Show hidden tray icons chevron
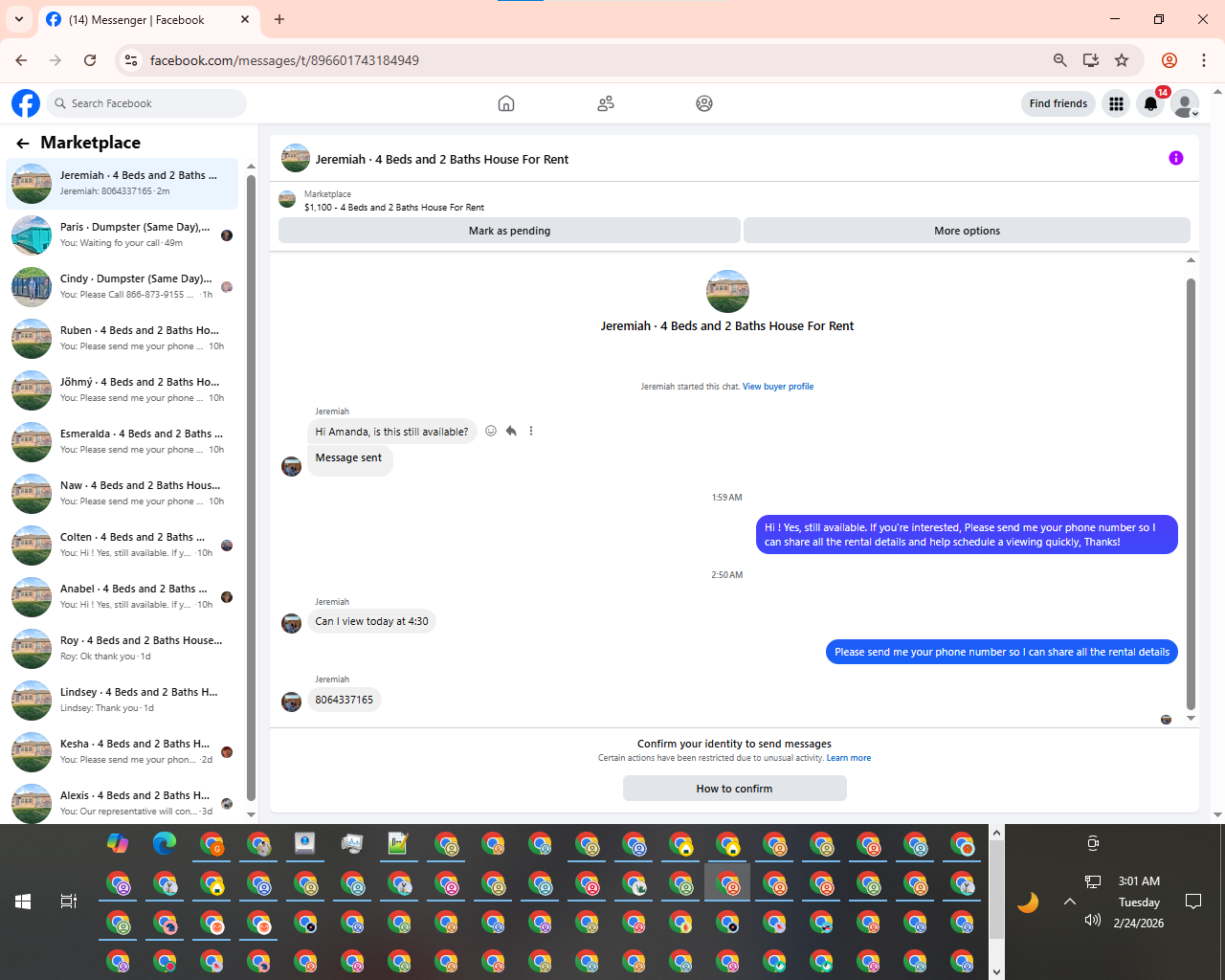 click(1070, 902)
